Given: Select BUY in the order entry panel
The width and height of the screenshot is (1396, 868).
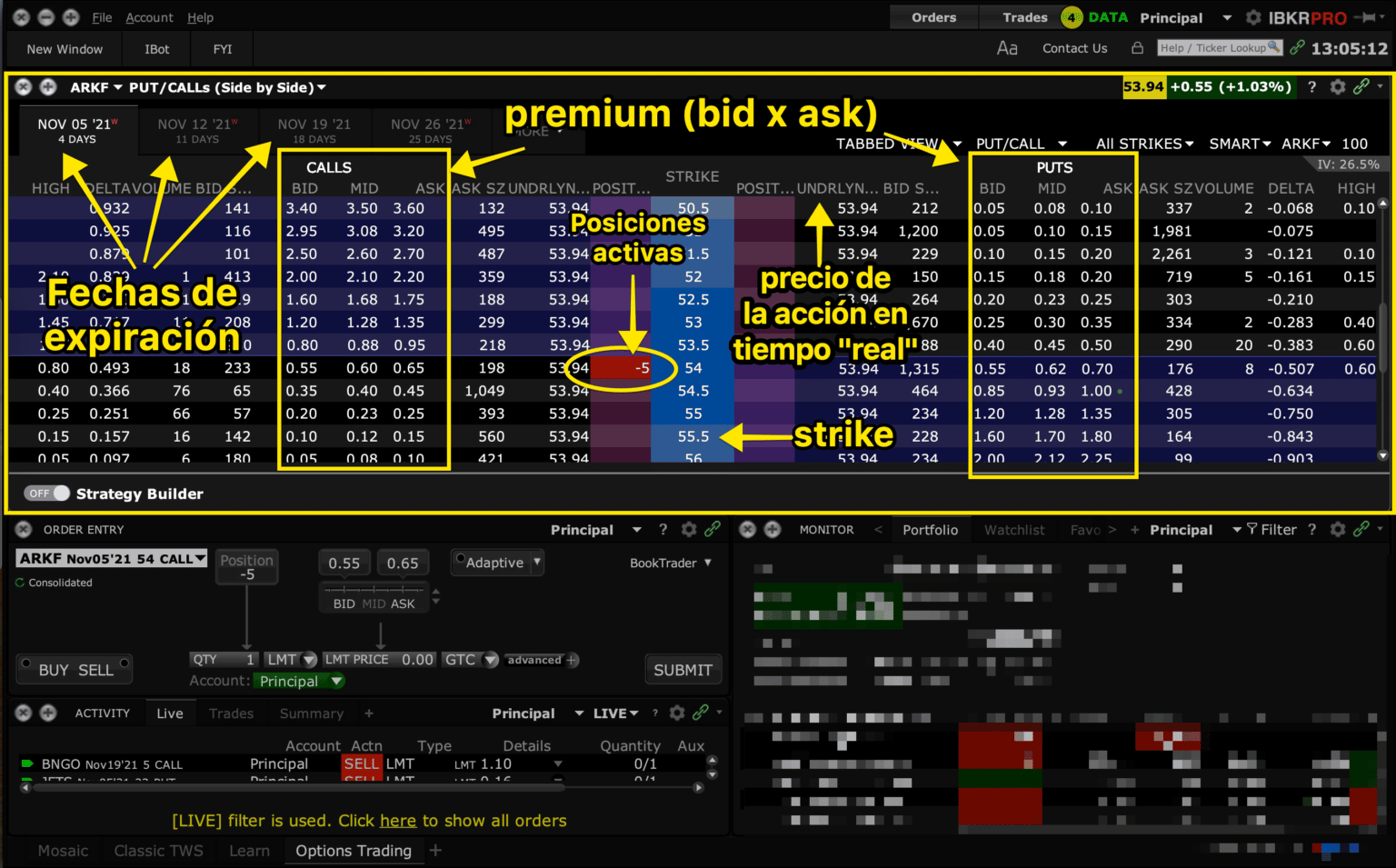Looking at the screenshot, I should coord(55,668).
